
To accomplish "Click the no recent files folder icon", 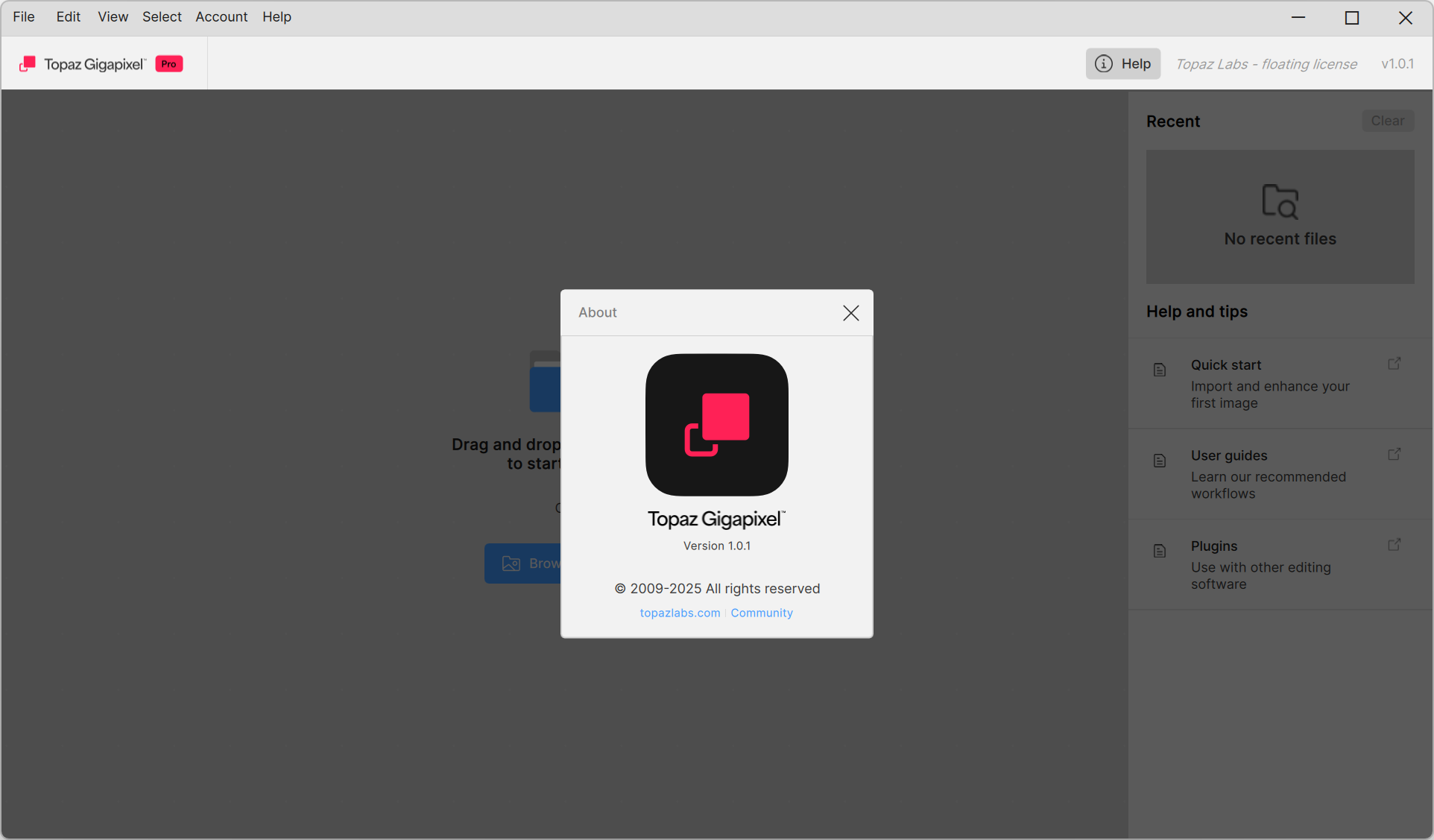I will [x=1280, y=201].
